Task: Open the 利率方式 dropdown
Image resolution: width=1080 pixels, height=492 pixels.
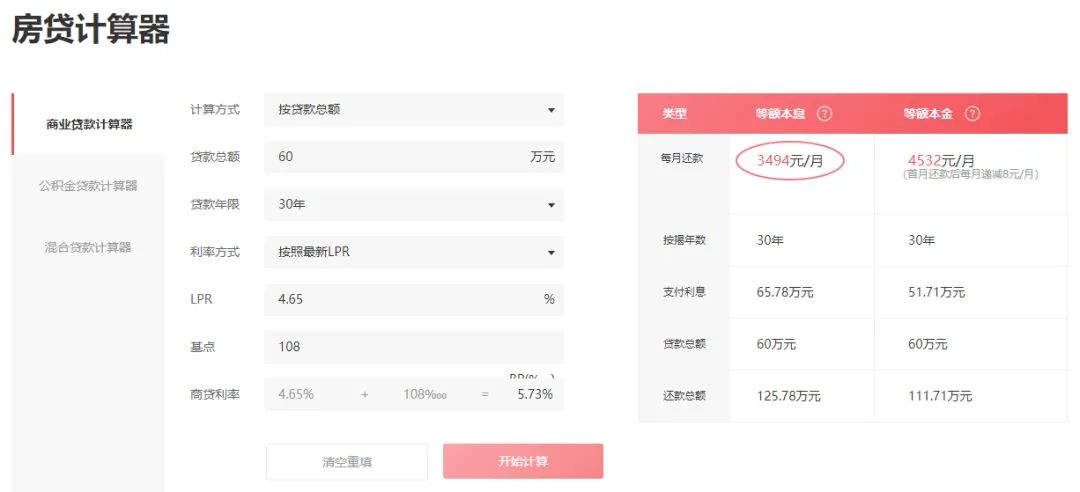Action: tap(414, 252)
